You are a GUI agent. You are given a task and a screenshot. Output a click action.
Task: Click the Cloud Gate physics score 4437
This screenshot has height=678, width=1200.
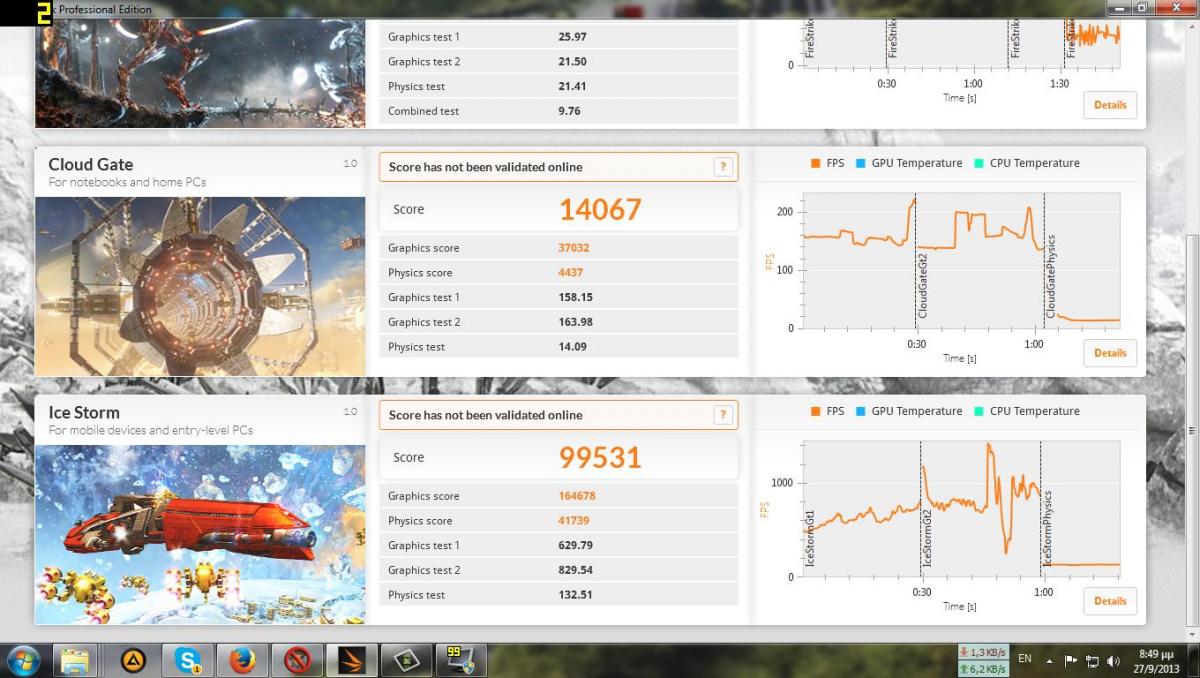pos(571,272)
